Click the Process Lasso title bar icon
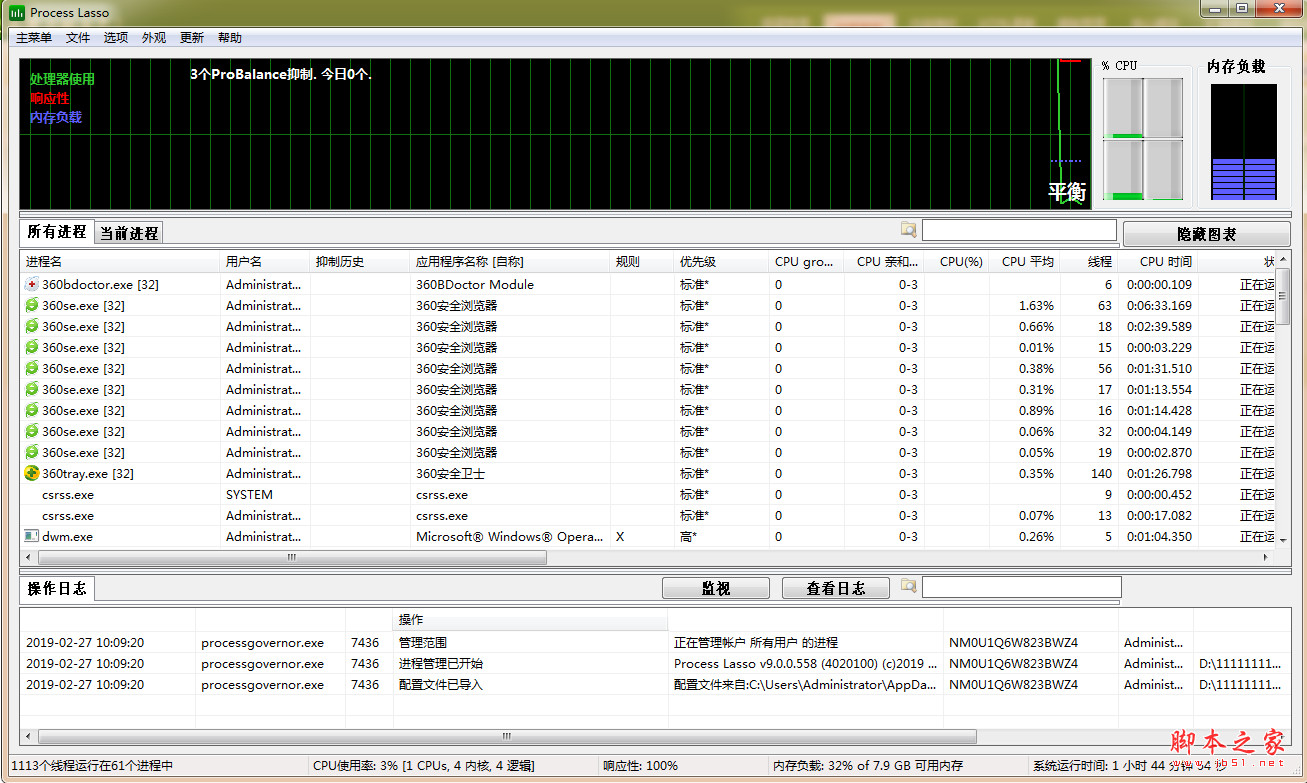The height and width of the screenshot is (783, 1307). click(17, 12)
